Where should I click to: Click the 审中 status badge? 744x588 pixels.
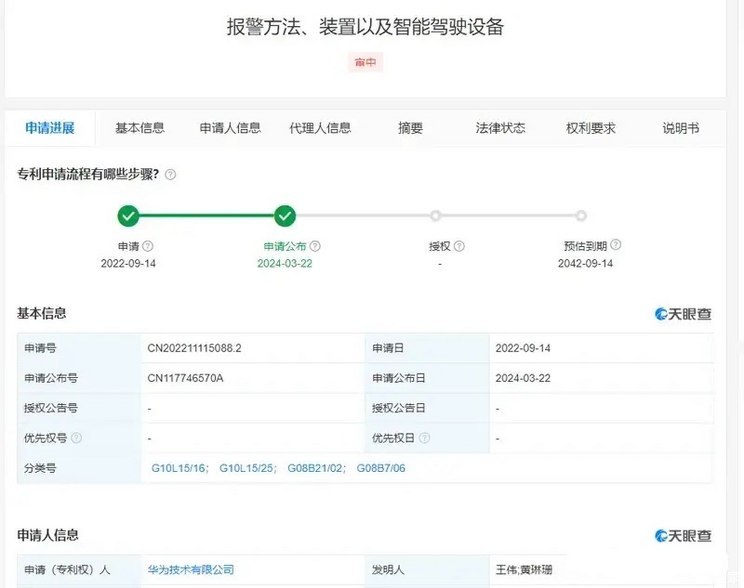(x=365, y=62)
